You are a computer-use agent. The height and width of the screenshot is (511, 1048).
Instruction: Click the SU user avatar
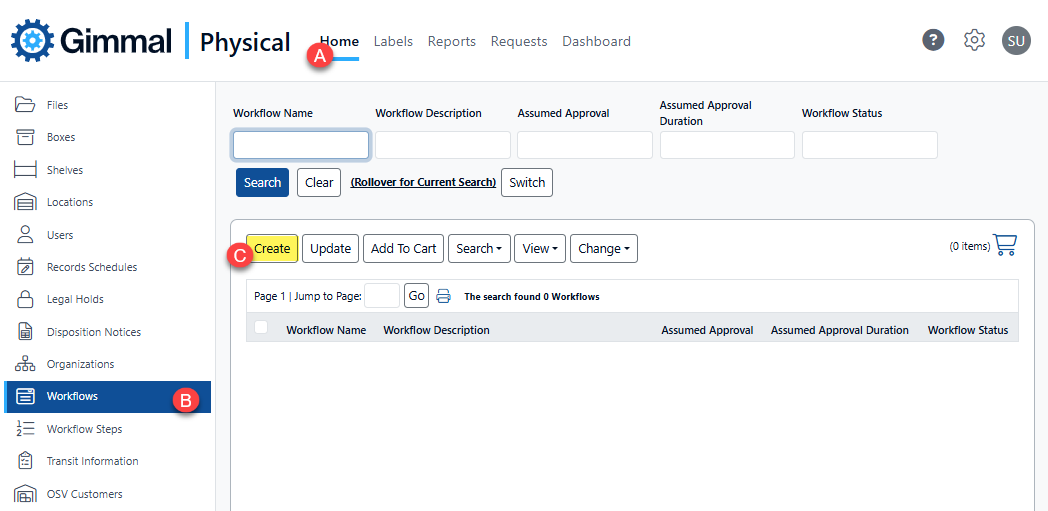(x=1016, y=41)
